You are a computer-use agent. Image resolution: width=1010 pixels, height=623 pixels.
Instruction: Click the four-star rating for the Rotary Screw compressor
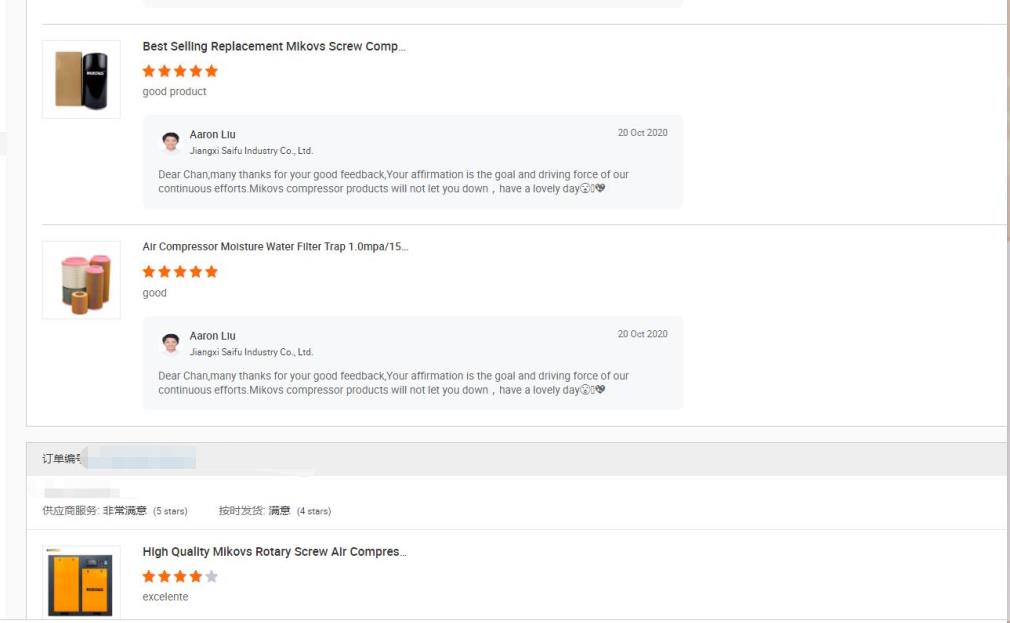[172, 576]
